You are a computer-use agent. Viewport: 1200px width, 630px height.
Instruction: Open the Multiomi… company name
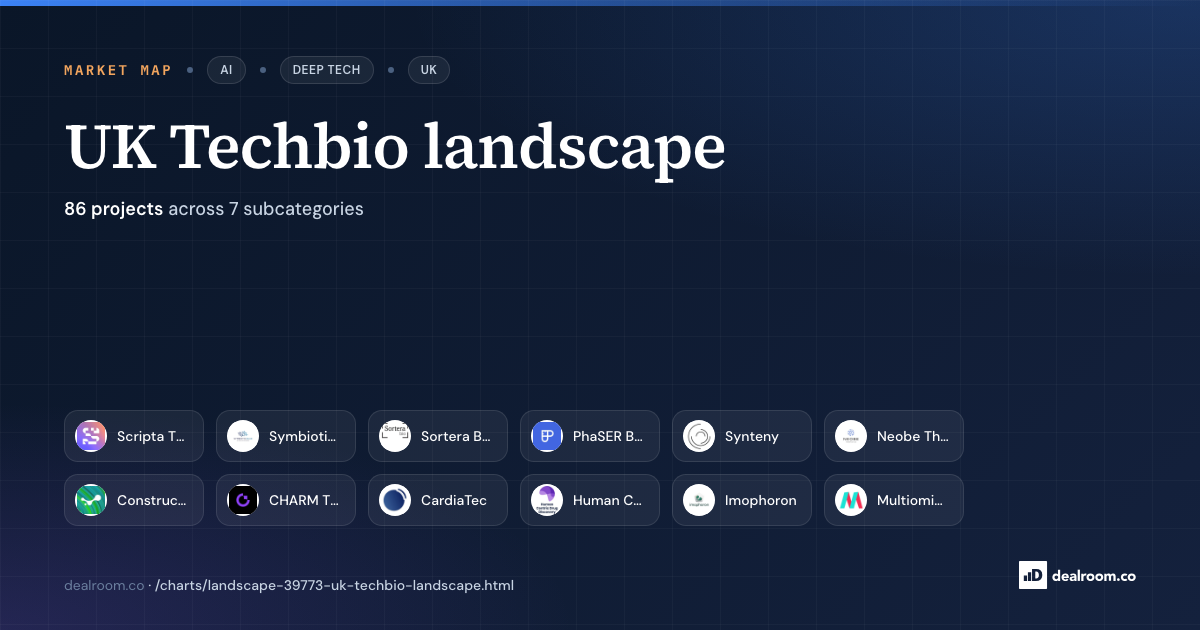pos(910,500)
